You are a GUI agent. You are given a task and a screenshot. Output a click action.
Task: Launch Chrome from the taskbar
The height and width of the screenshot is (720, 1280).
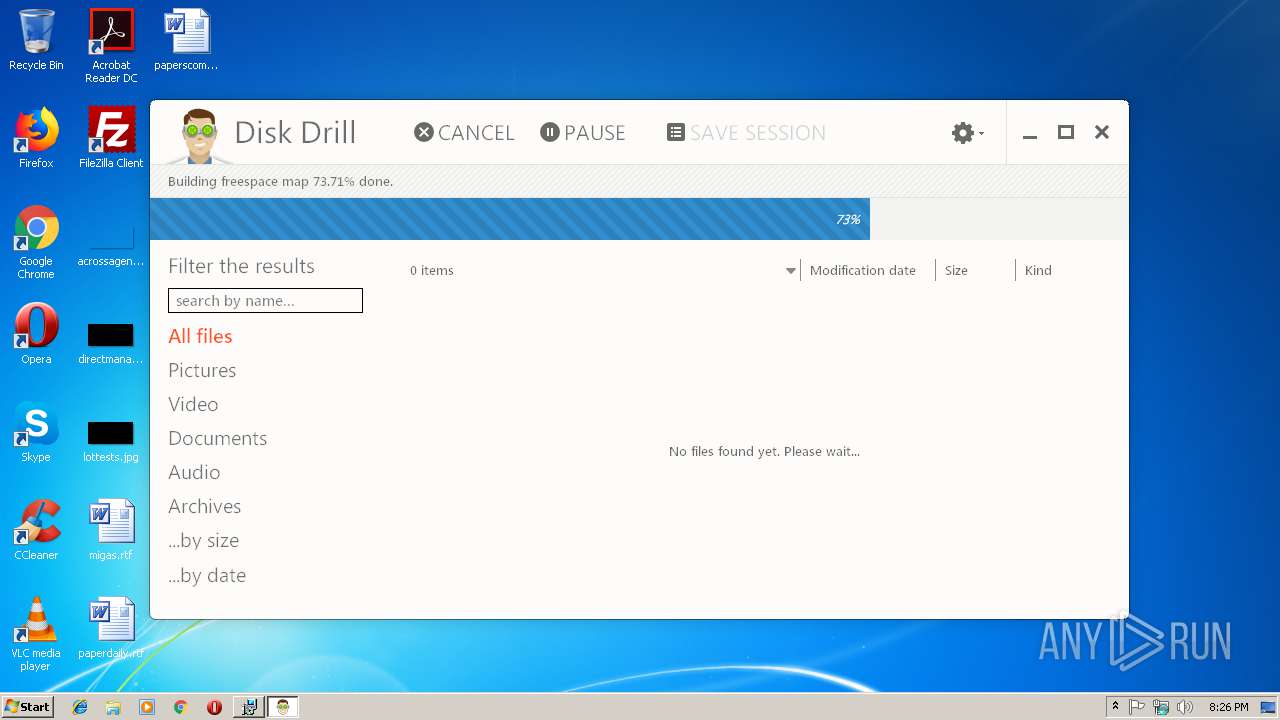[180, 707]
